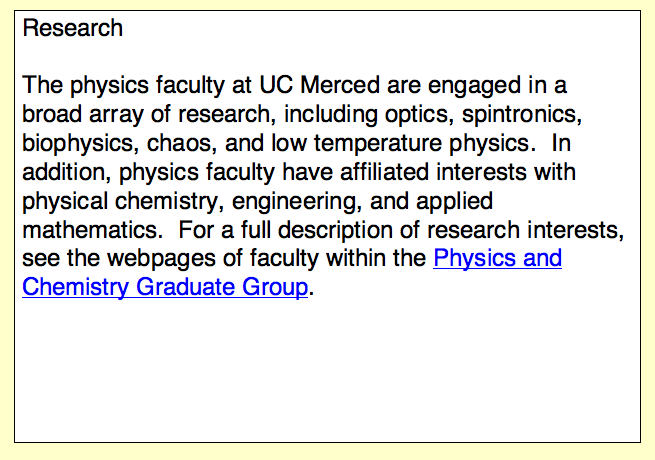Click the "physical chemistry" text
Image resolution: width=655 pixels, height=460 pixels.
click(x=112, y=201)
